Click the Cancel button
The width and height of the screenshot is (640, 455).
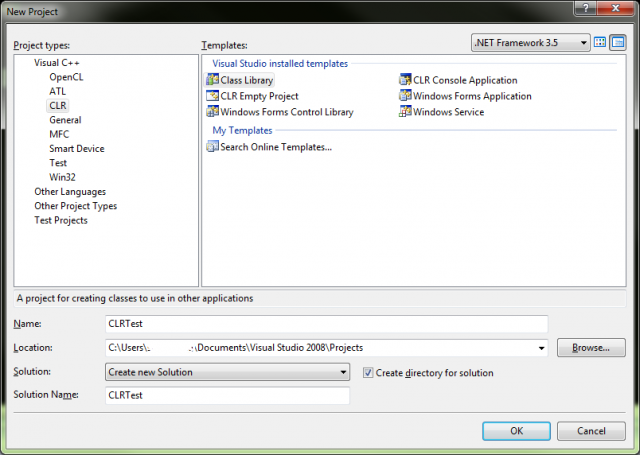coord(591,431)
